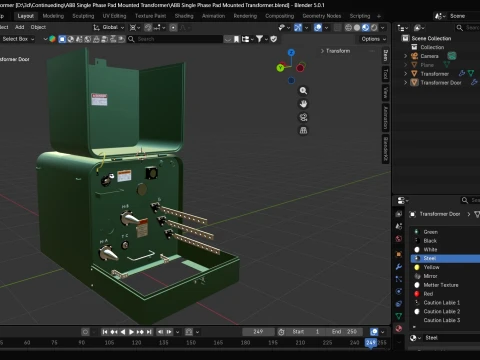This screenshot has width=480, height=360.
Task: Open the pivot point dropdown
Action: tap(135, 28)
